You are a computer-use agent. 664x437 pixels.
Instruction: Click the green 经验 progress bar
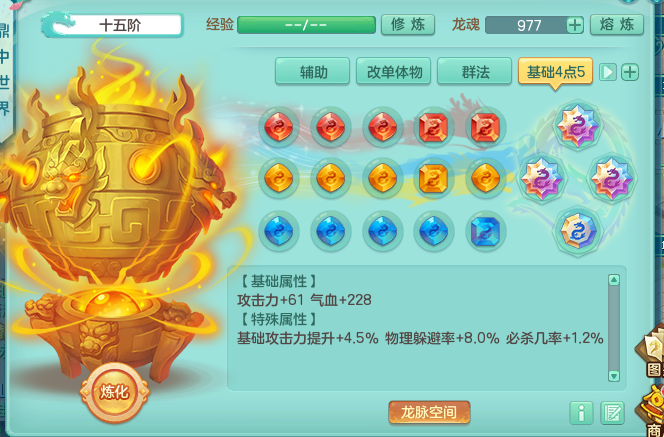coord(306,25)
